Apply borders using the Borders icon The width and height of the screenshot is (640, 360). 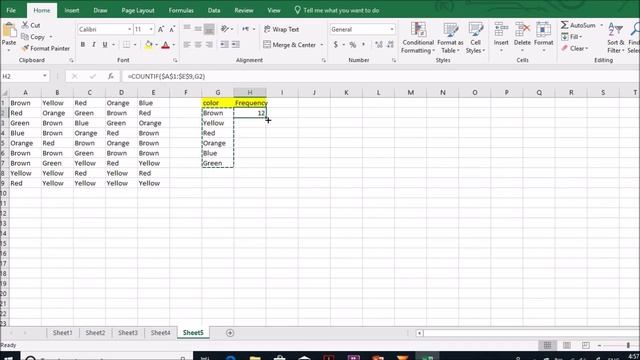click(x=127, y=44)
